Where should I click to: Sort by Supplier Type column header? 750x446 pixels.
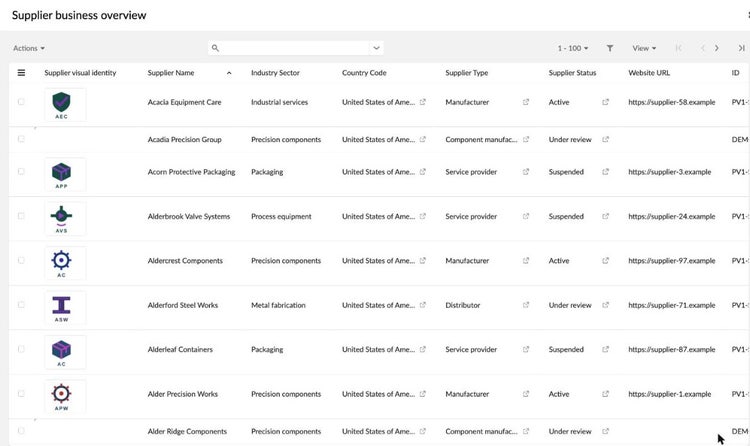pyautogui.click(x=466, y=73)
